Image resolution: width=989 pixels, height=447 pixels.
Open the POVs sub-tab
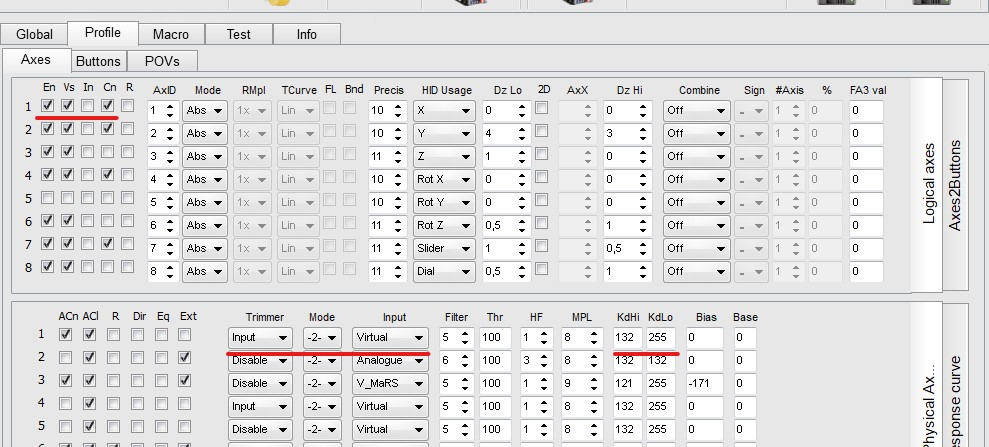pyautogui.click(x=162, y=61)
